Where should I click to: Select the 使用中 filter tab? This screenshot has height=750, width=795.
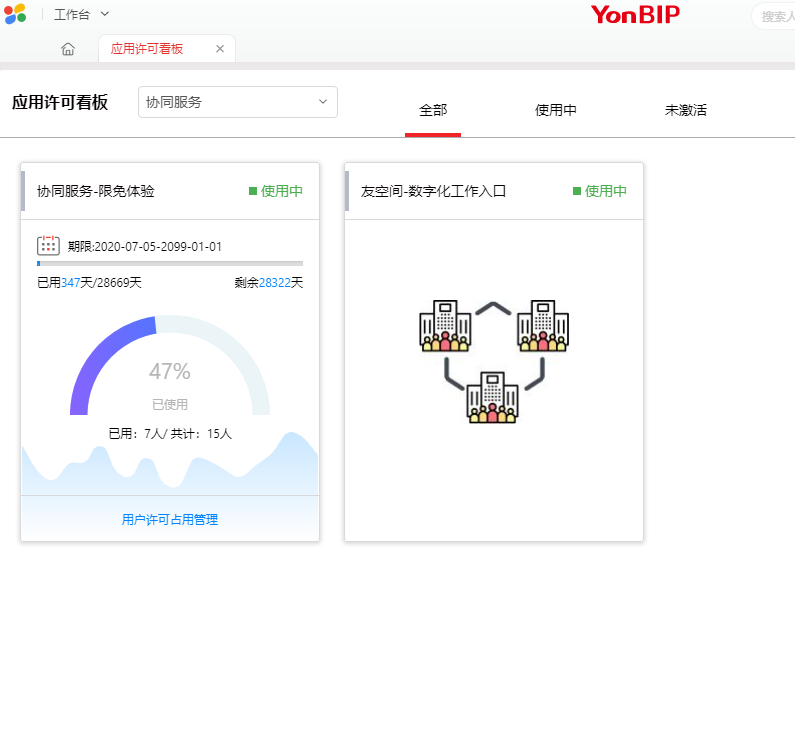(x=556, y=110)
